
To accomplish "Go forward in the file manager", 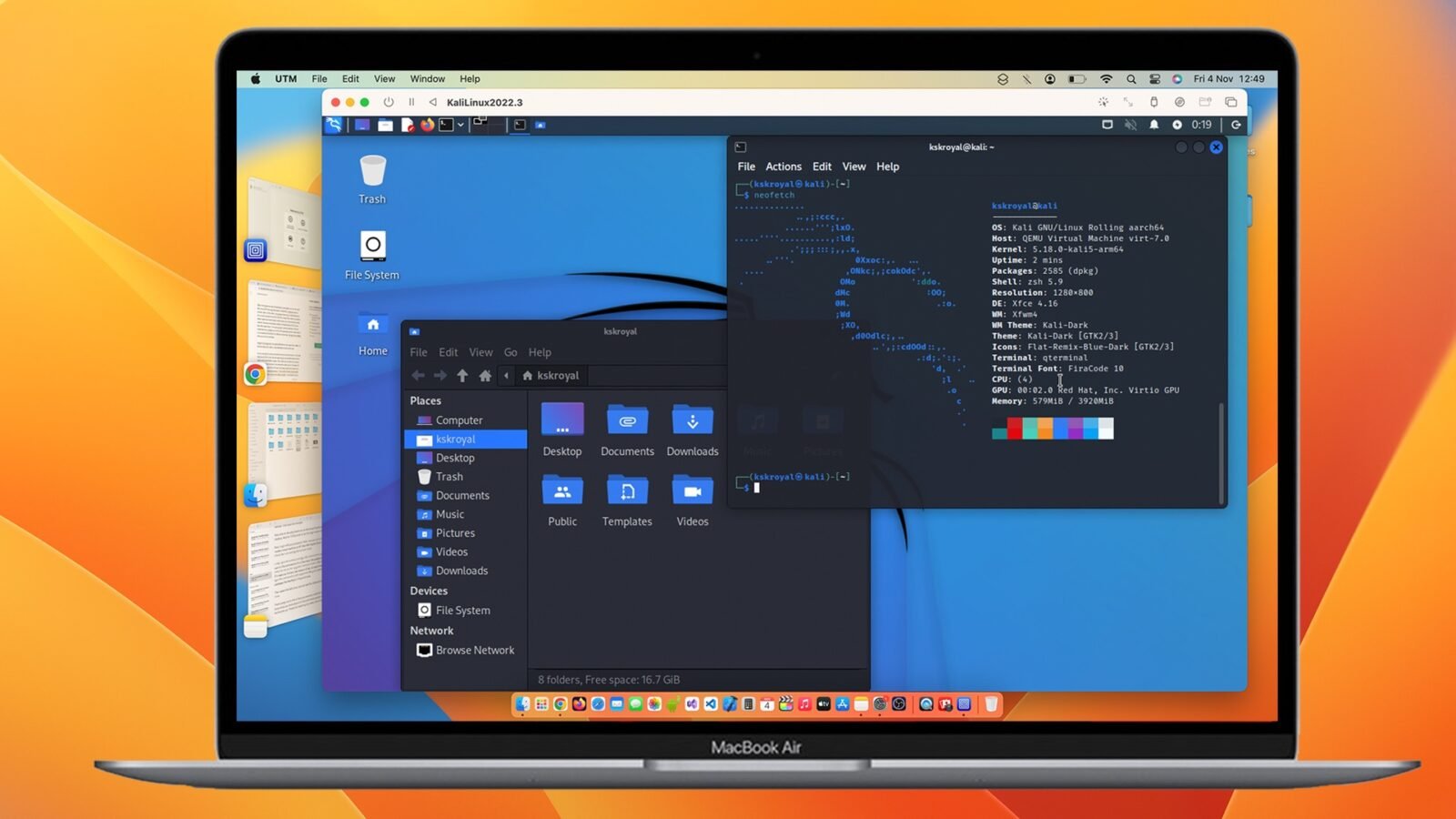I will 440,375.
